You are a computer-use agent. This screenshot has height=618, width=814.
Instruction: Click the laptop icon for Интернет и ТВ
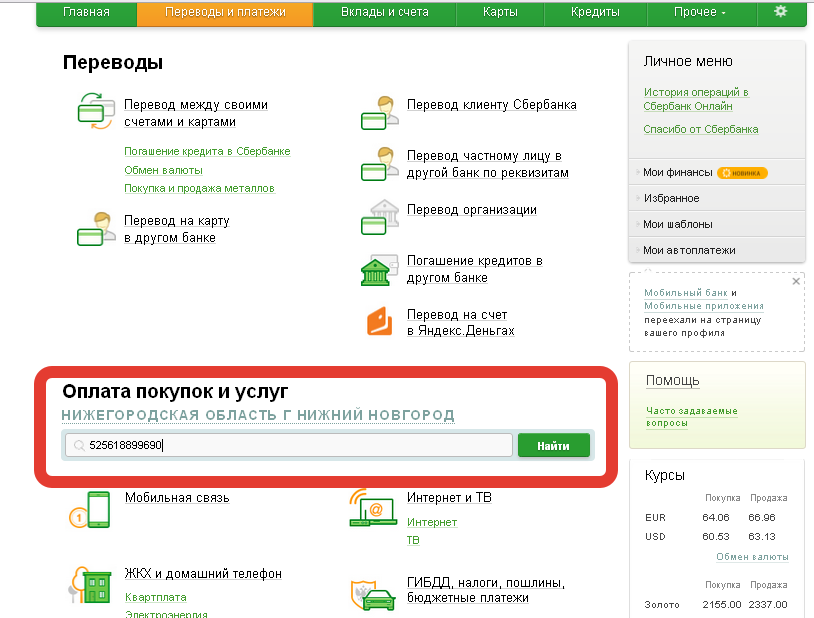pyautogui.click(x=373, y=507)
